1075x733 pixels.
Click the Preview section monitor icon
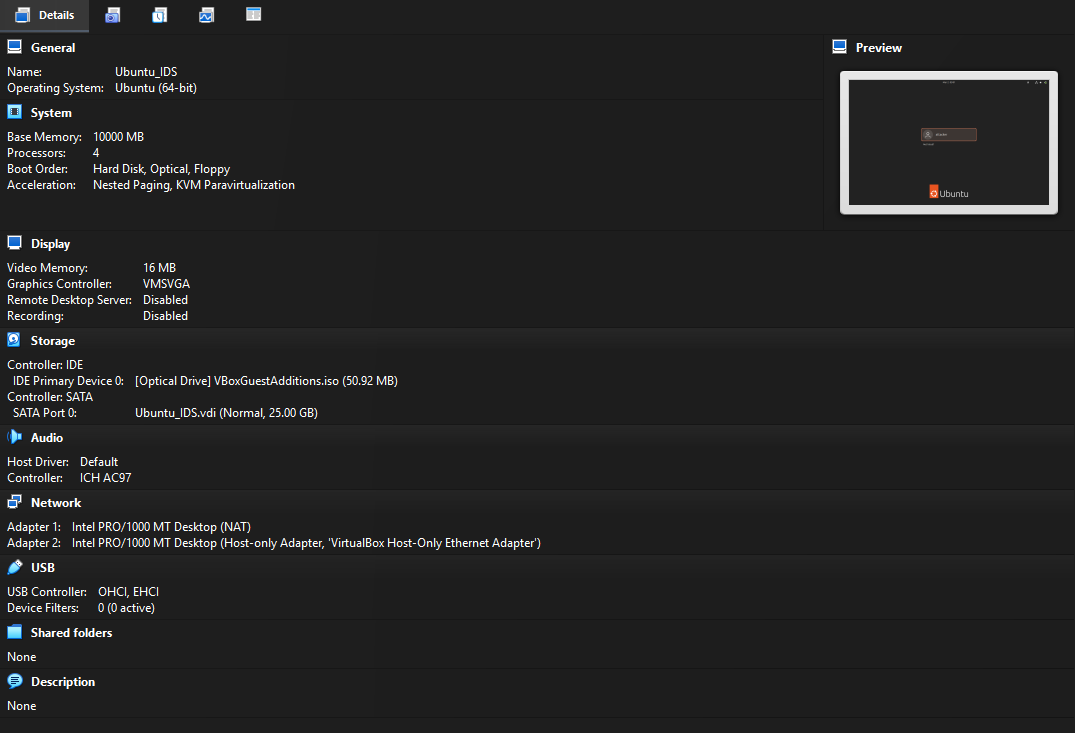point(839,47)
